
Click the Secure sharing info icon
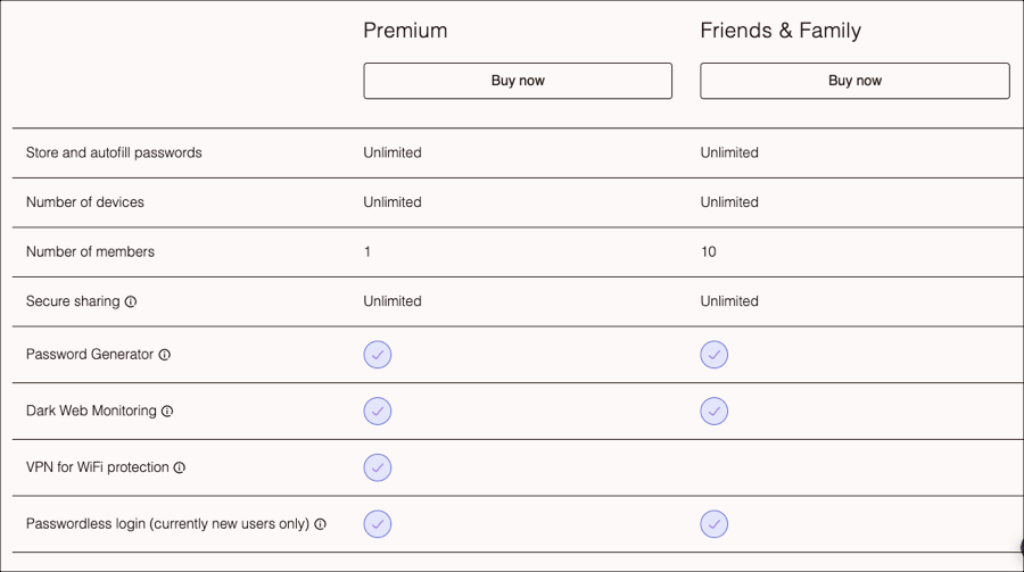coord(131,302)
